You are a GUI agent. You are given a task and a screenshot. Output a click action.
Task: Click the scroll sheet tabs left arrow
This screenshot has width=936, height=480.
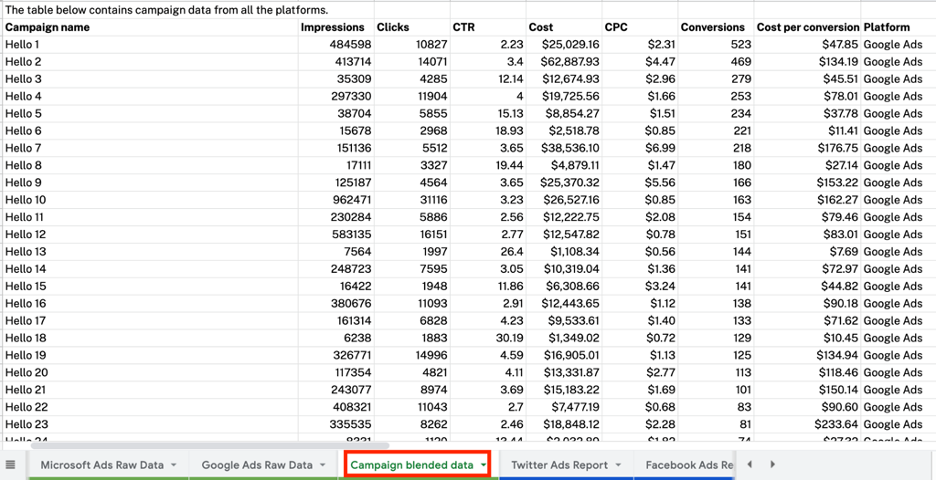(749, 465)
